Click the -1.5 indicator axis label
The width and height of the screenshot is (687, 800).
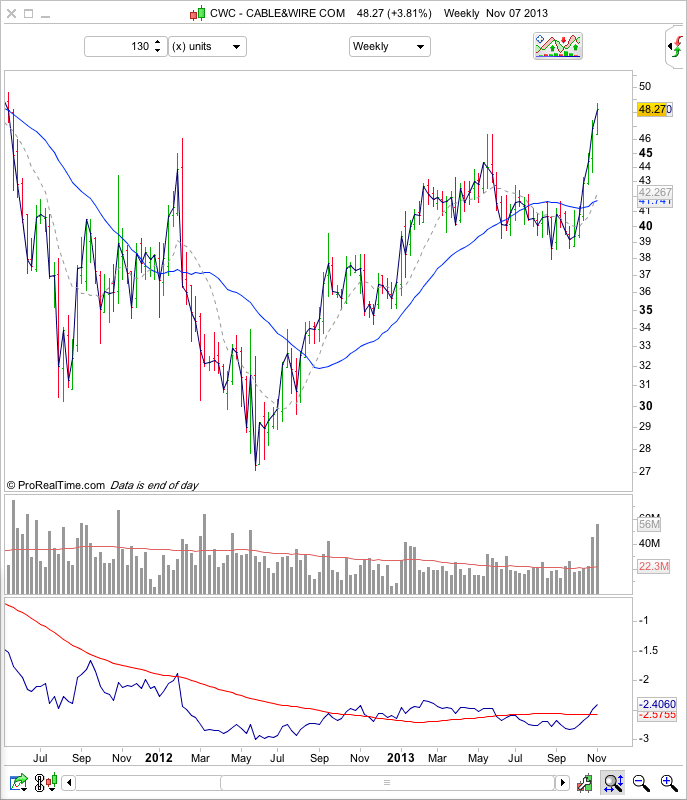click(x=650, y=650)
